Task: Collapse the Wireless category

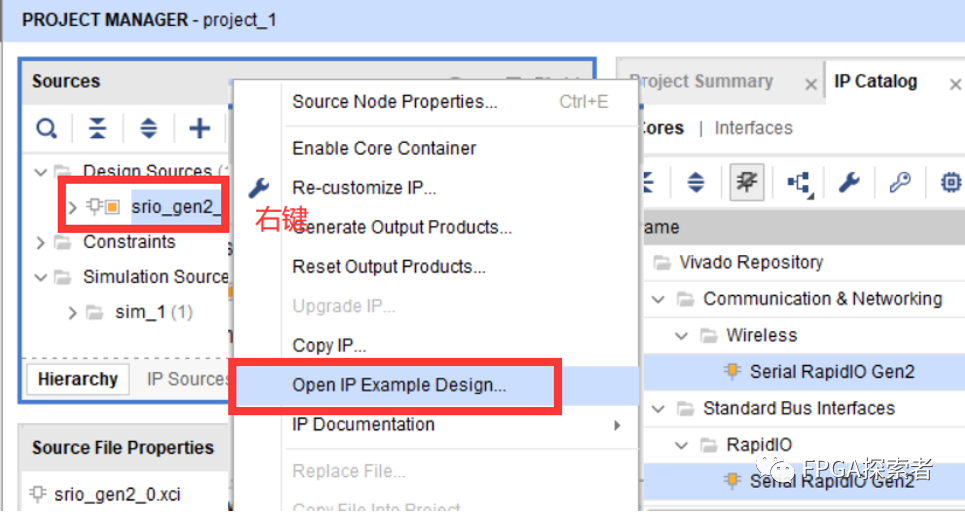Action: point(681,336)
